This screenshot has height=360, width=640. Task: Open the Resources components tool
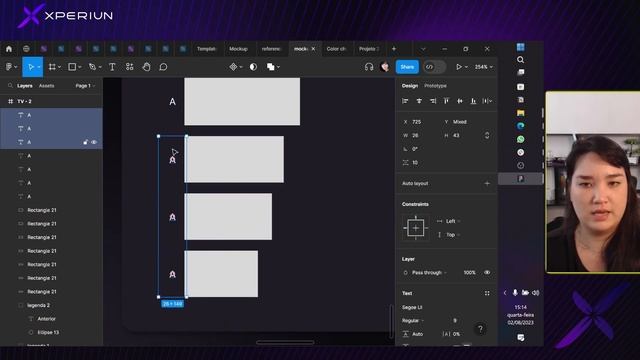[x=129, y=67]
